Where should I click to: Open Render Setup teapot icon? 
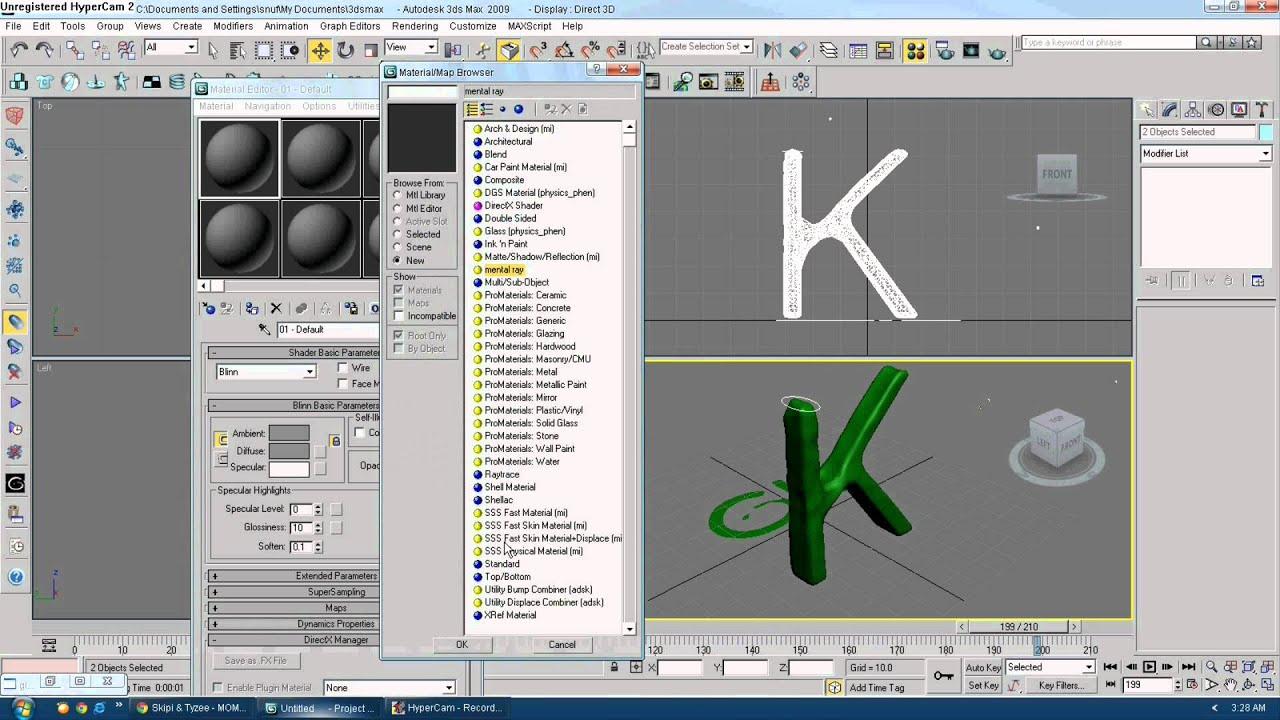click(x=944, y=50)
